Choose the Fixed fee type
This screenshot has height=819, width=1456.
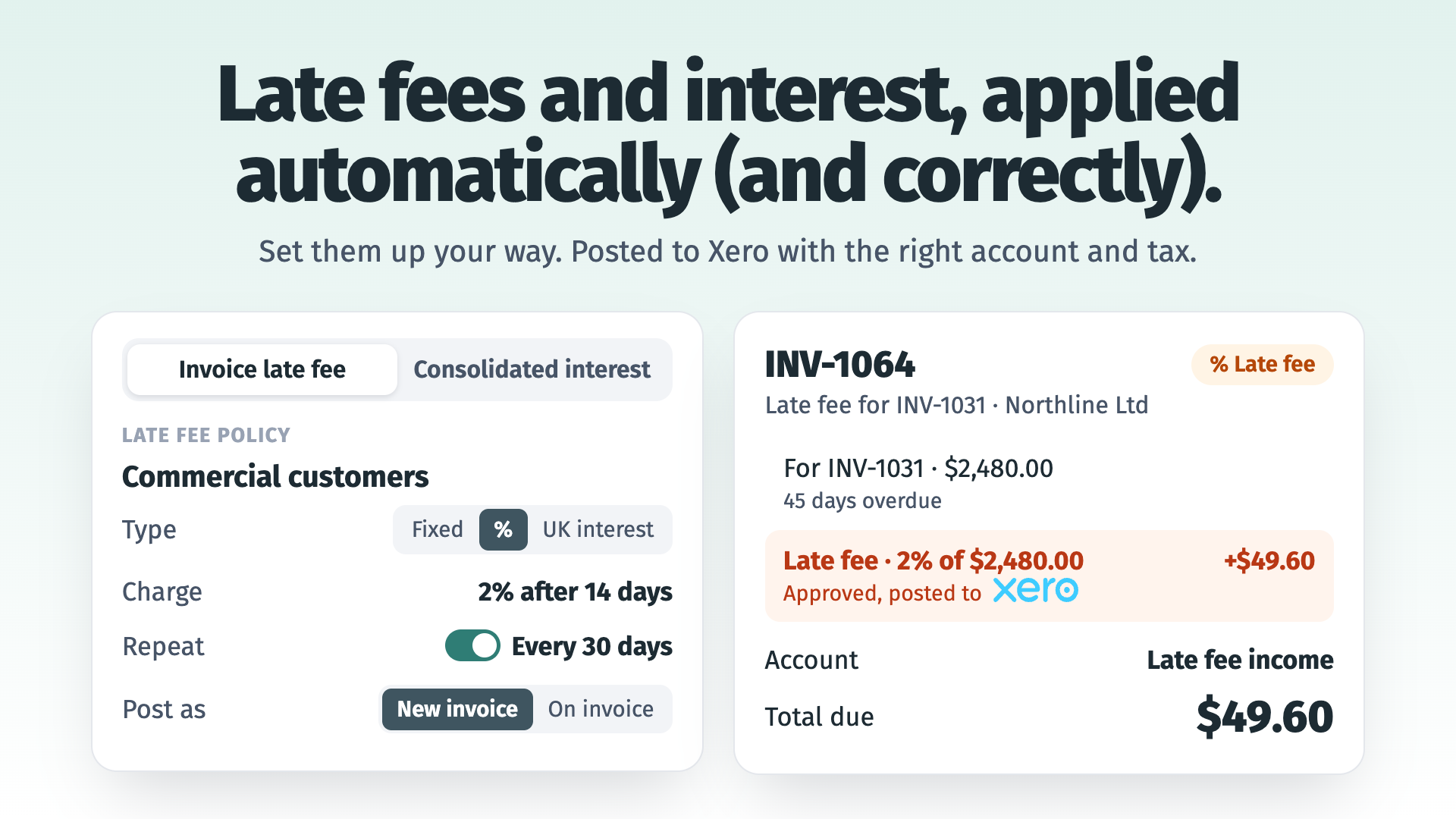pyautogui.click(x=437, y=529)
